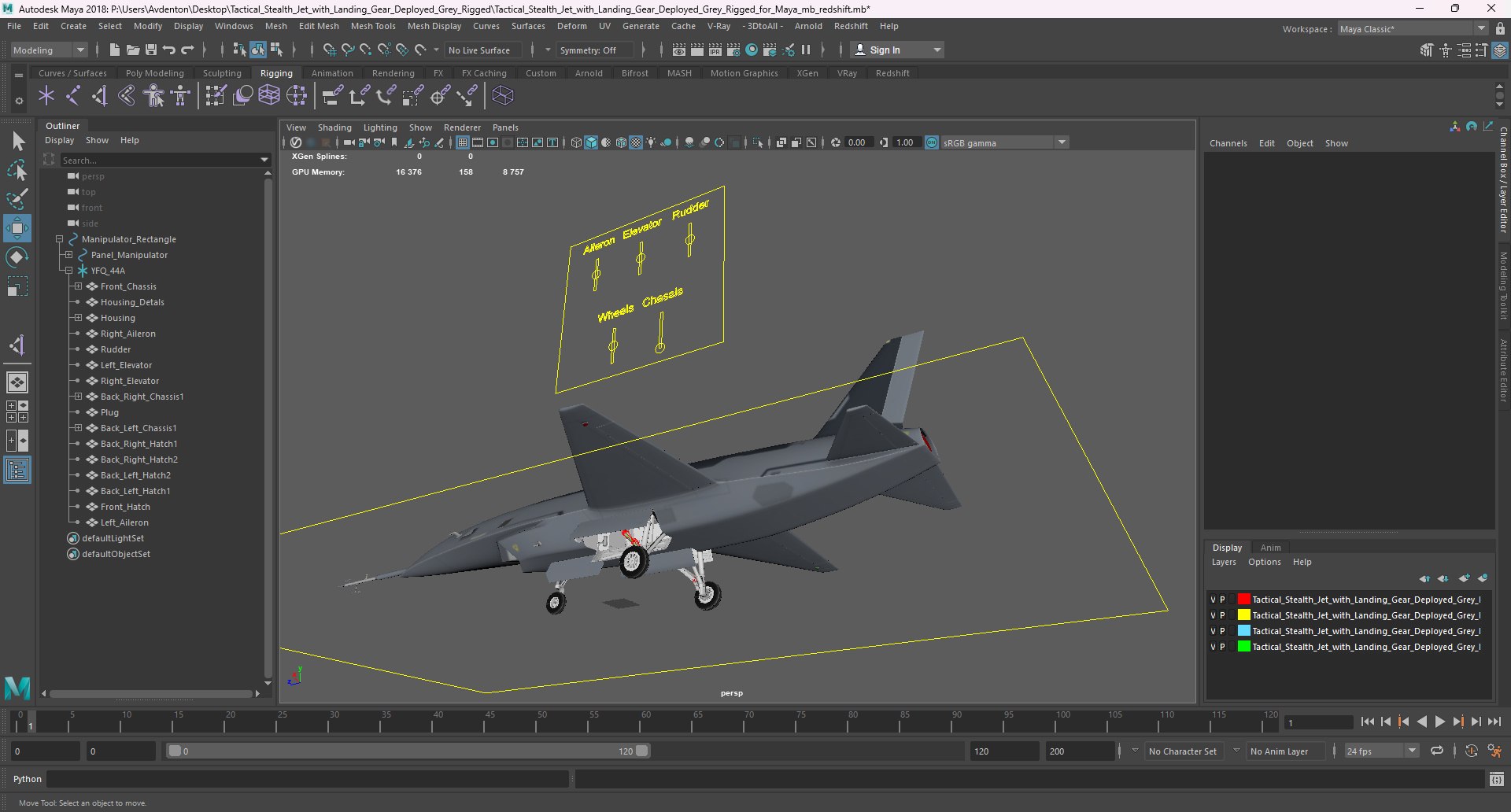Toggle visibility V of yellow layer
This screenshot has height=812, width=1511.
coord(1213,615)
